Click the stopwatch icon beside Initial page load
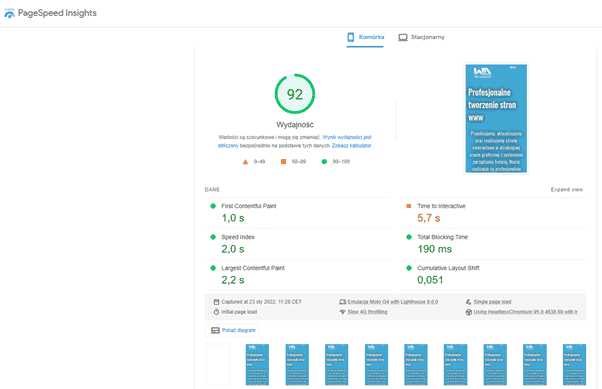 tap(217, 312)
